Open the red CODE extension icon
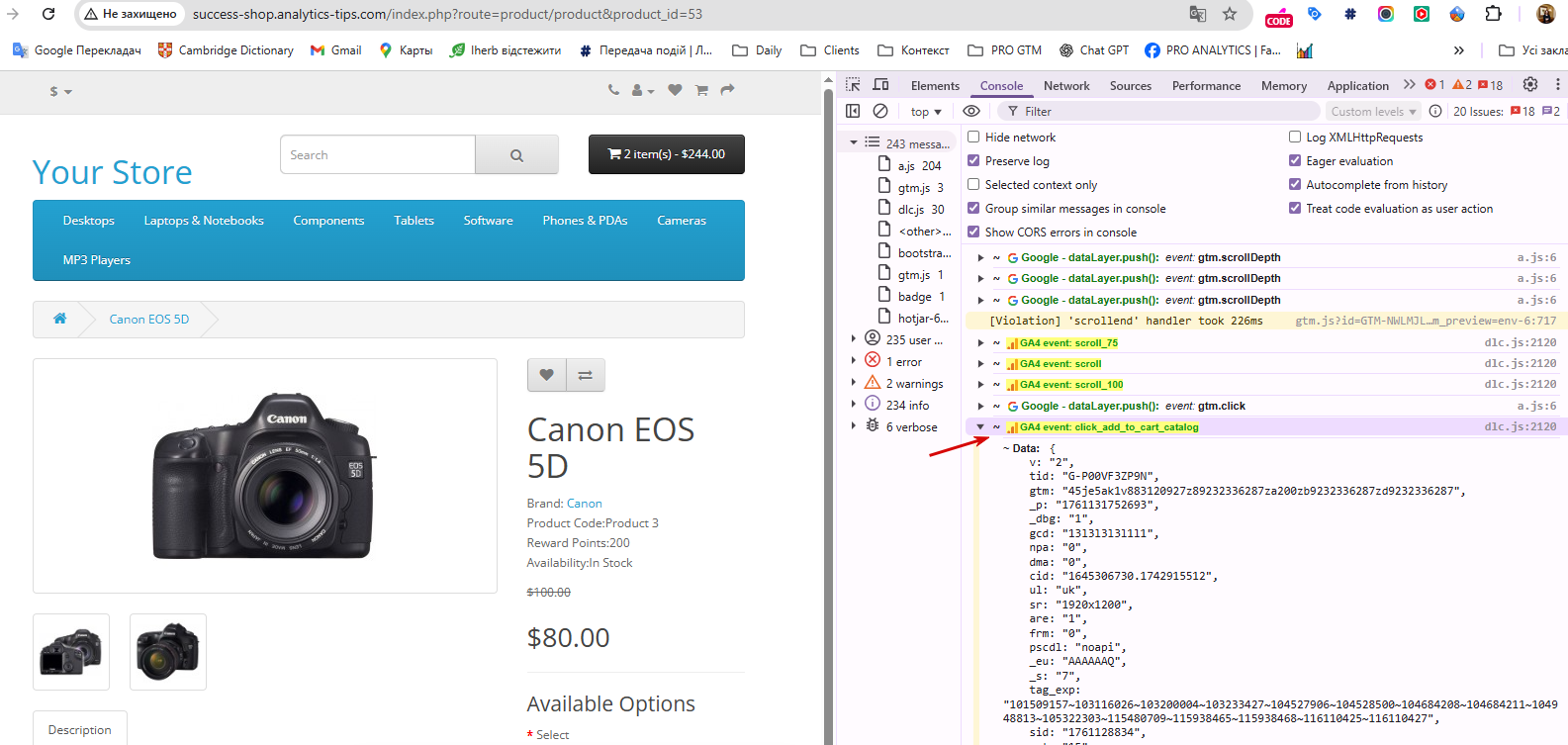 point(1279,15)
